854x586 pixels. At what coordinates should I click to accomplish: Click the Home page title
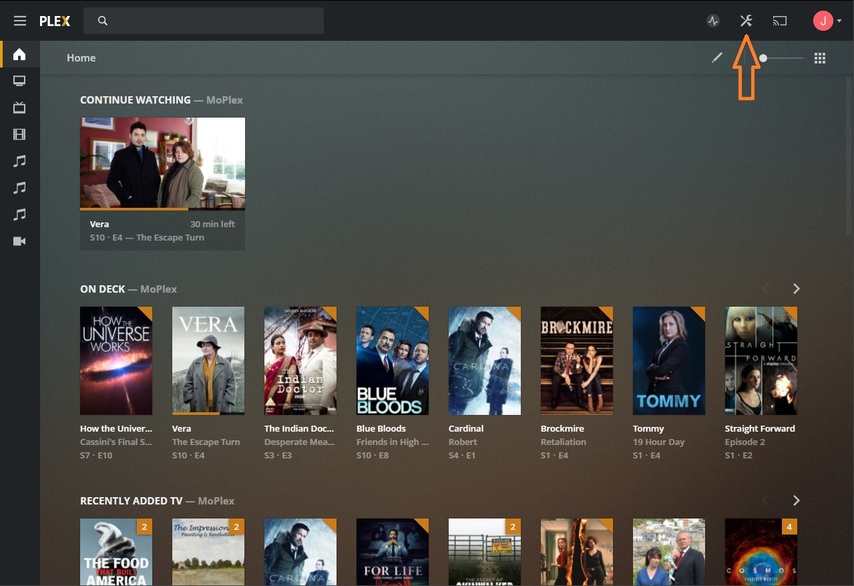click(81, 58)
